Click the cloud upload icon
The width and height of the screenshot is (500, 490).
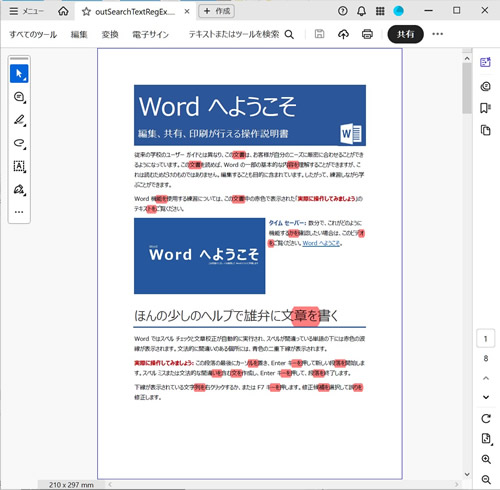343,34
